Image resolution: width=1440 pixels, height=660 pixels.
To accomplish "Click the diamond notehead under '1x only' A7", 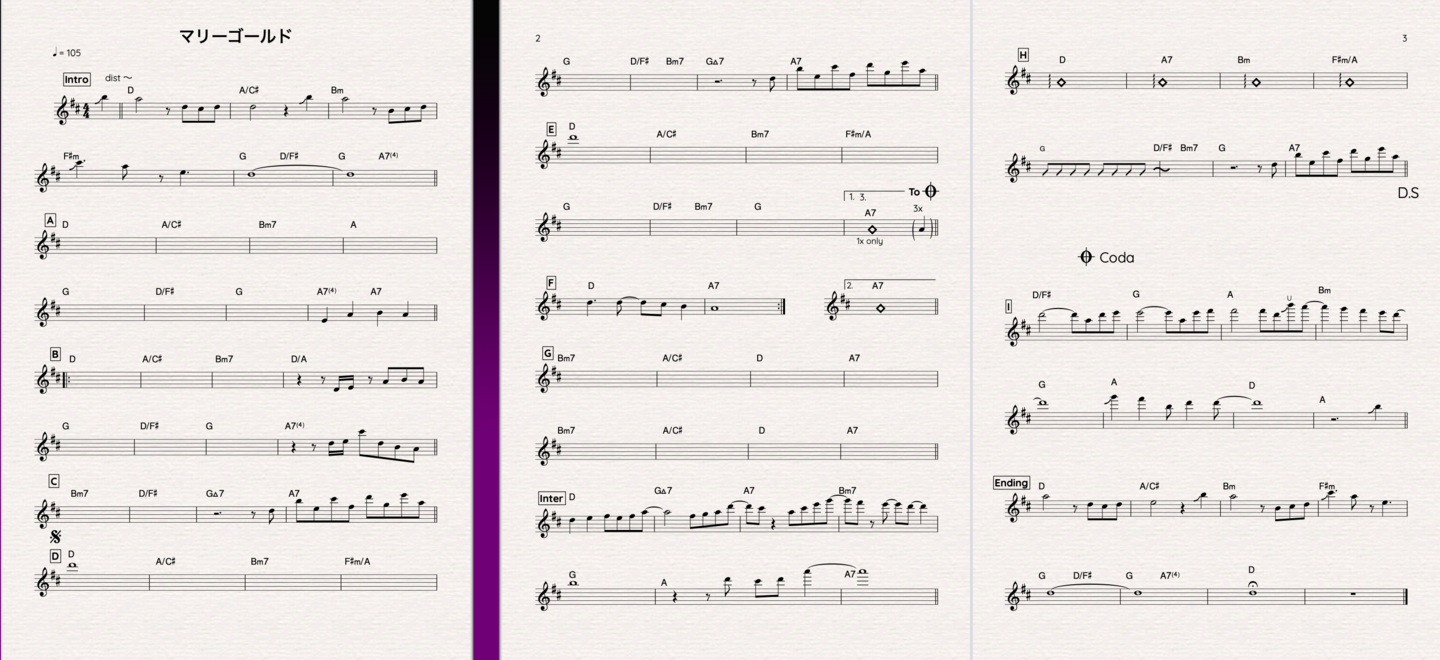I will (x=872, y=229).
